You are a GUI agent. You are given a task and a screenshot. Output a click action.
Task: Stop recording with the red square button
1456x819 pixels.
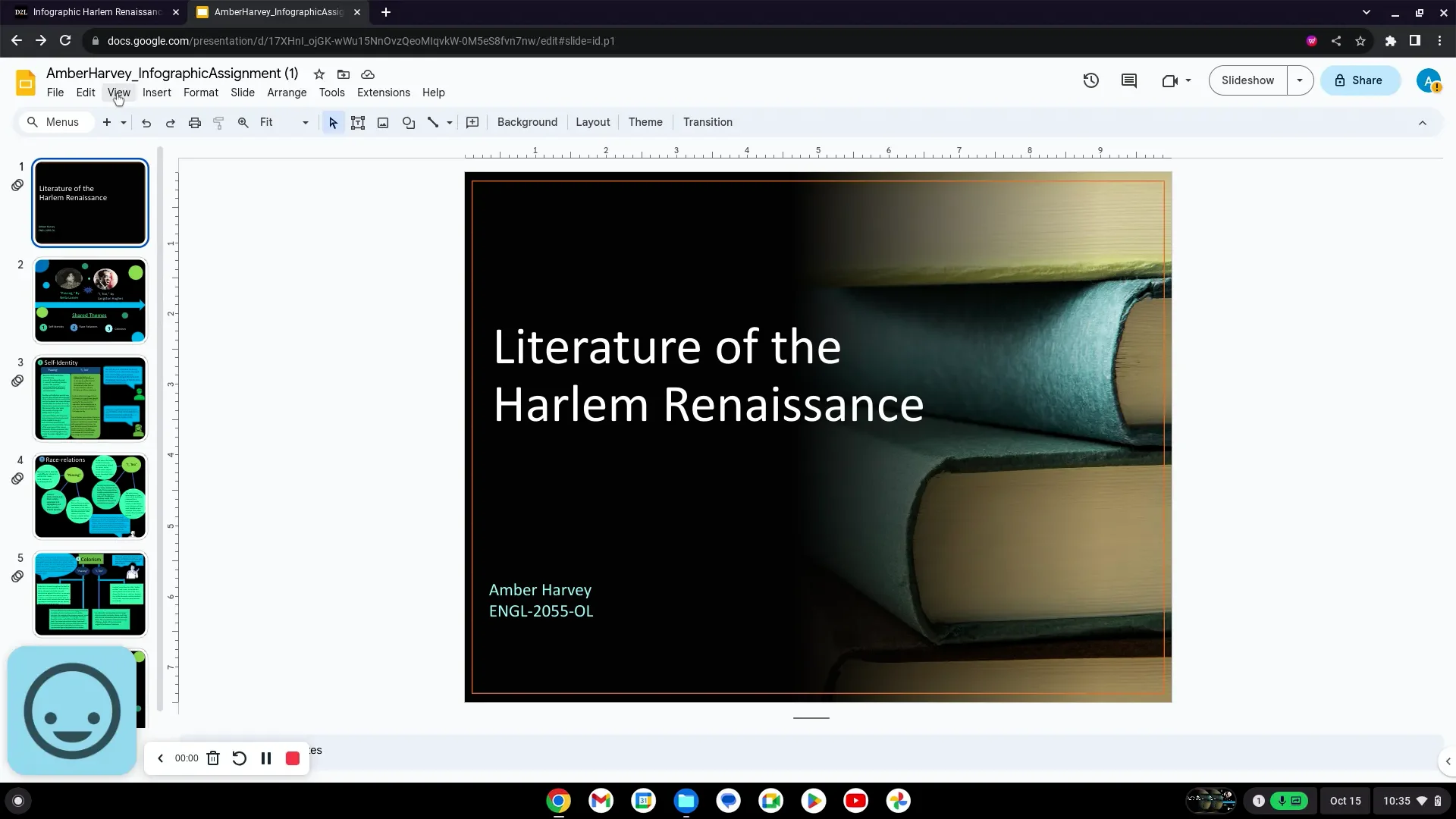click(292, 758)
